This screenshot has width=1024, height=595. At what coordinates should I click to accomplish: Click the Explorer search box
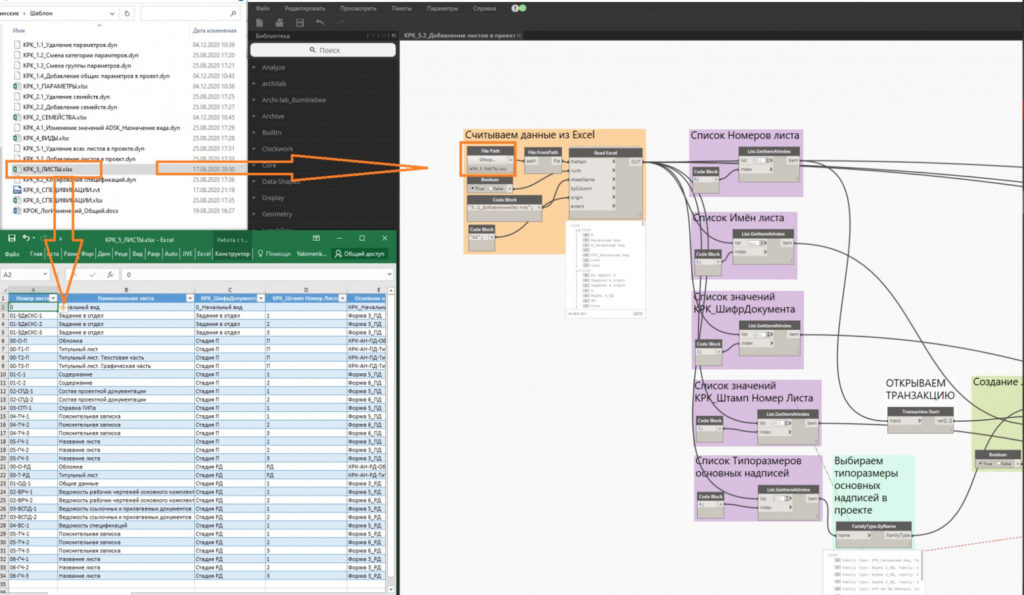(189, 13)
